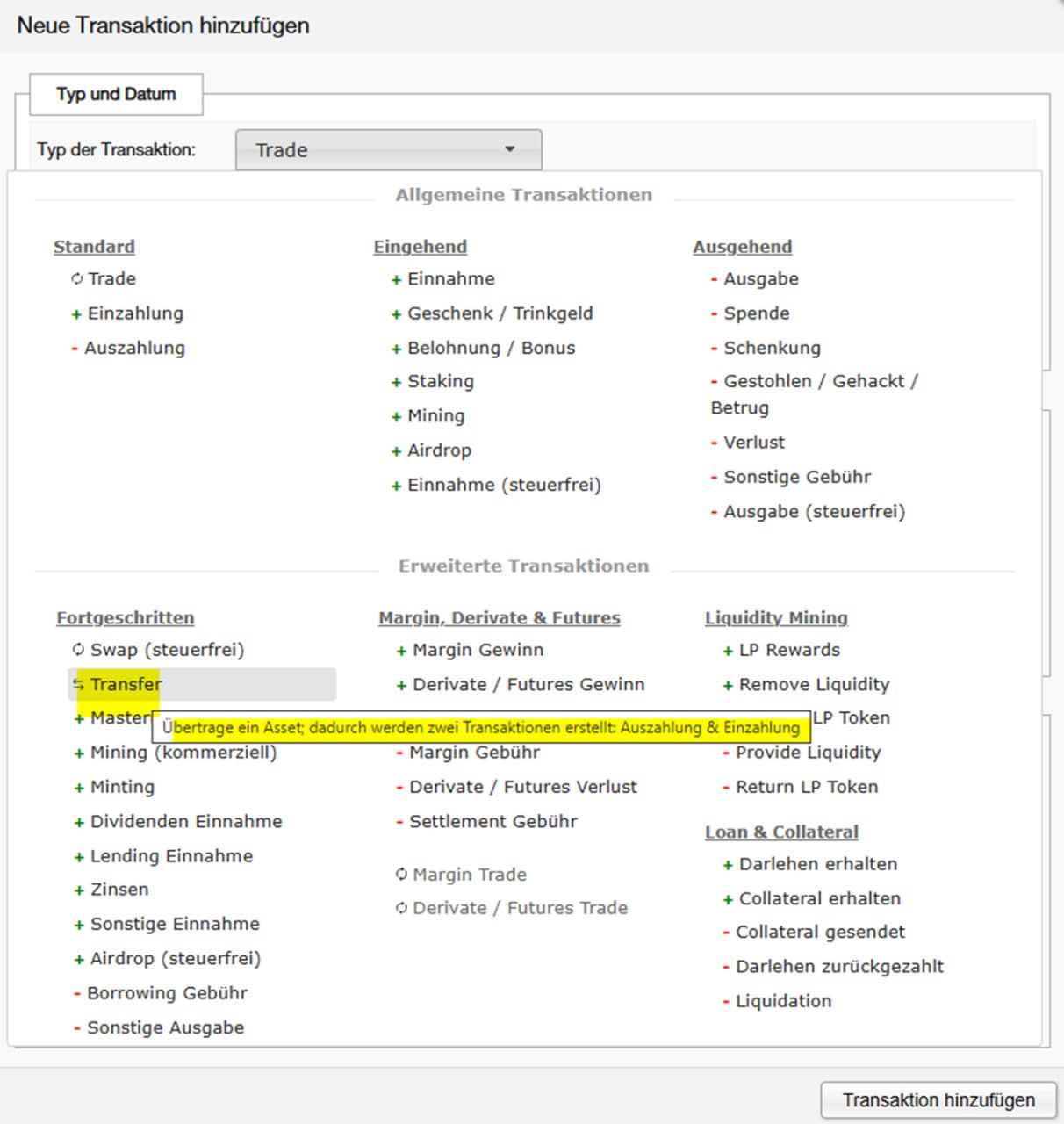Click the Transaktion hinzufügen button

tap(938, 1100)
